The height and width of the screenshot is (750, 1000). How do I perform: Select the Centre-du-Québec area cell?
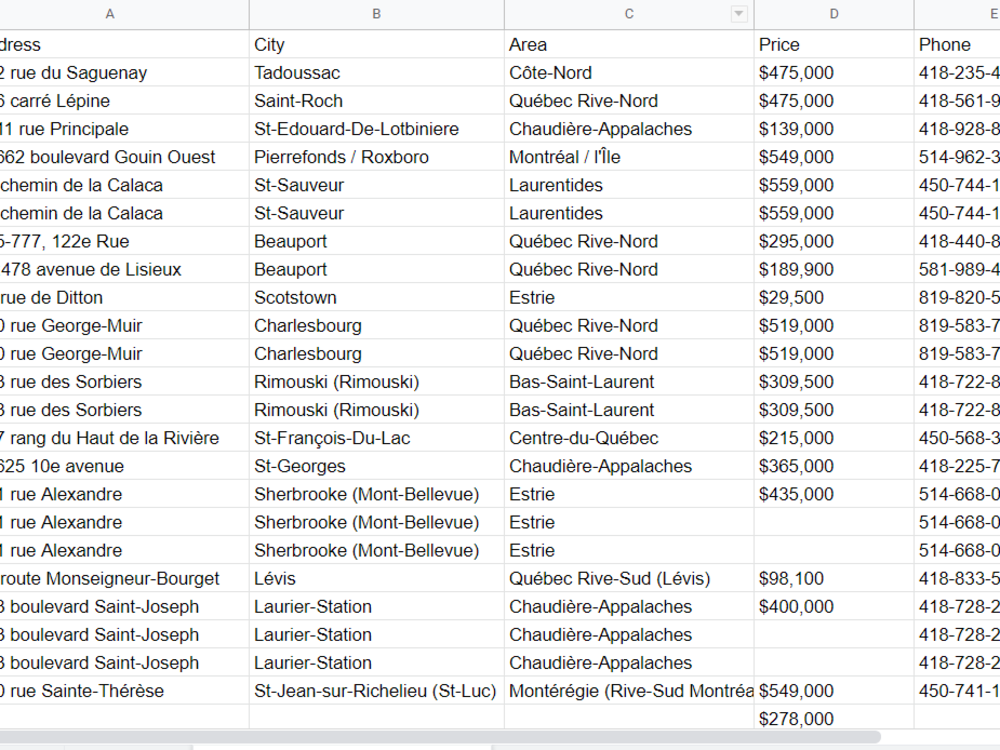point(629,438)
